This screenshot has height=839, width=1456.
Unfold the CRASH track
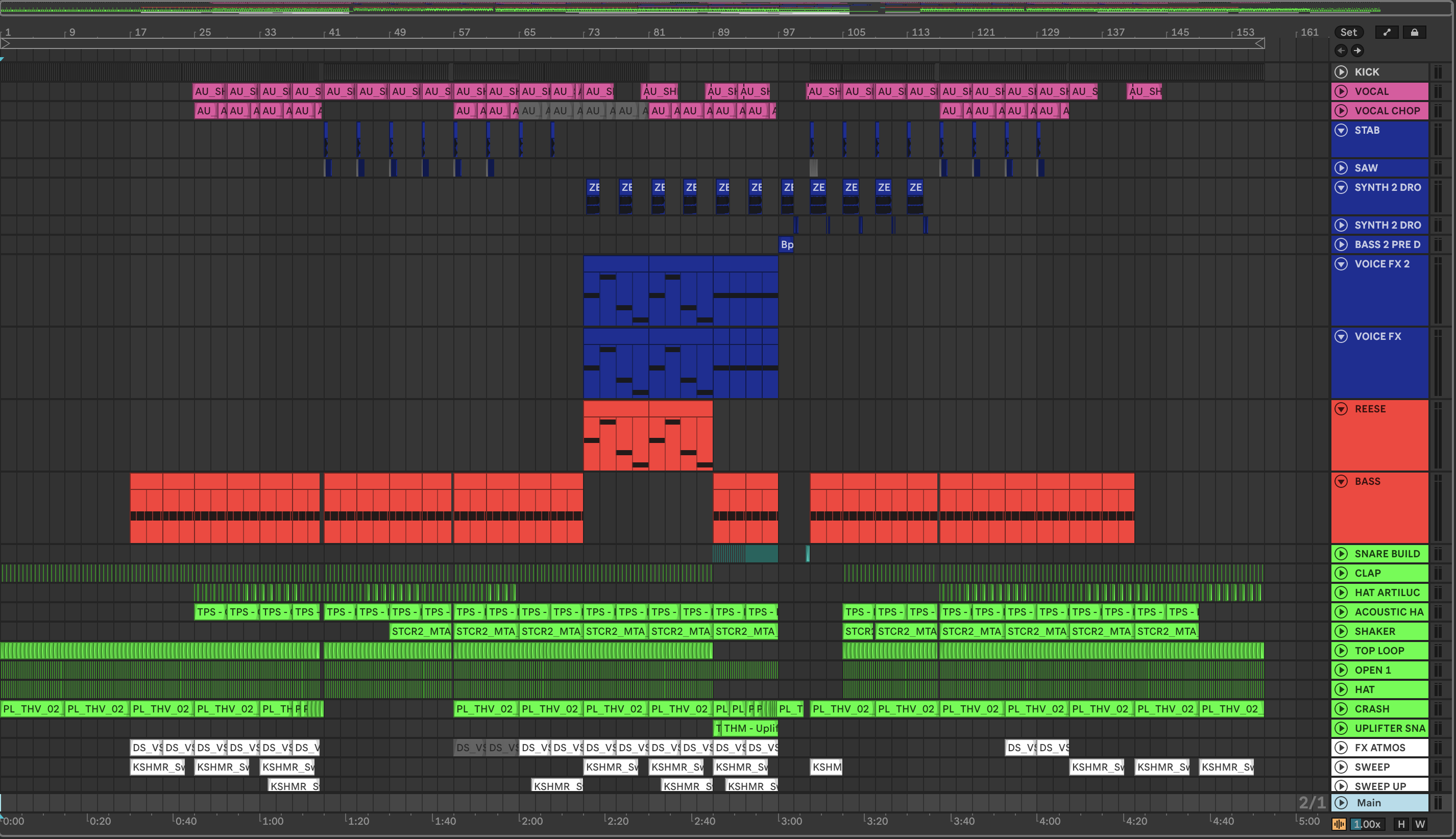(1341, 709)
